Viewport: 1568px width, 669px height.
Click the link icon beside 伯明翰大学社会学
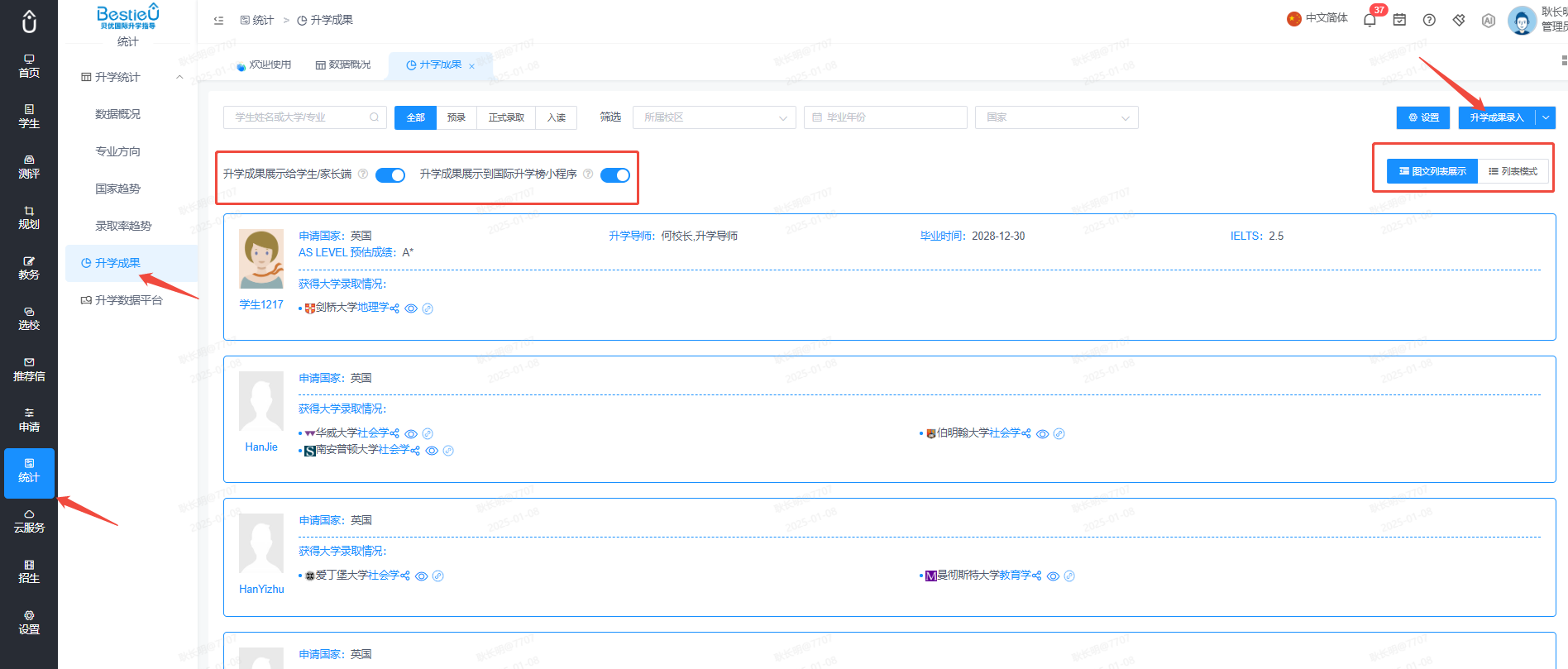(x=1059, y=433)
